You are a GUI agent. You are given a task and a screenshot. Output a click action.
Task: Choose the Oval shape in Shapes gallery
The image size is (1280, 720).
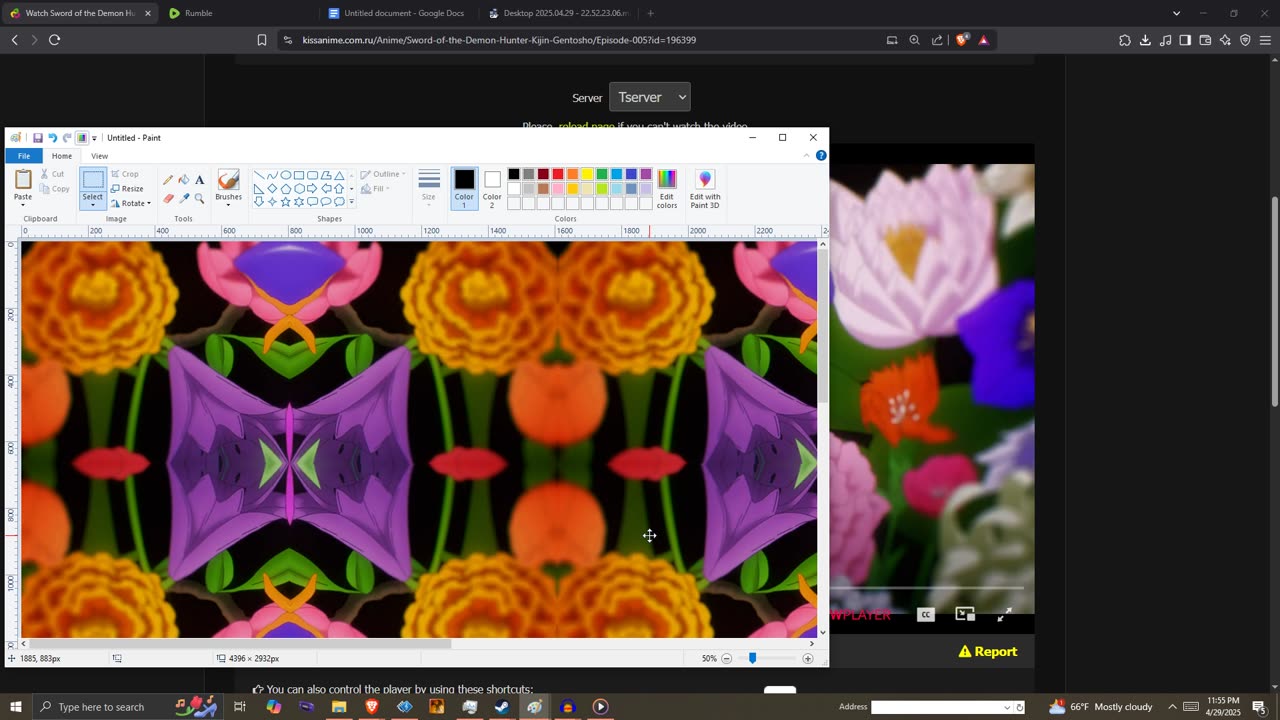[286, 175]
